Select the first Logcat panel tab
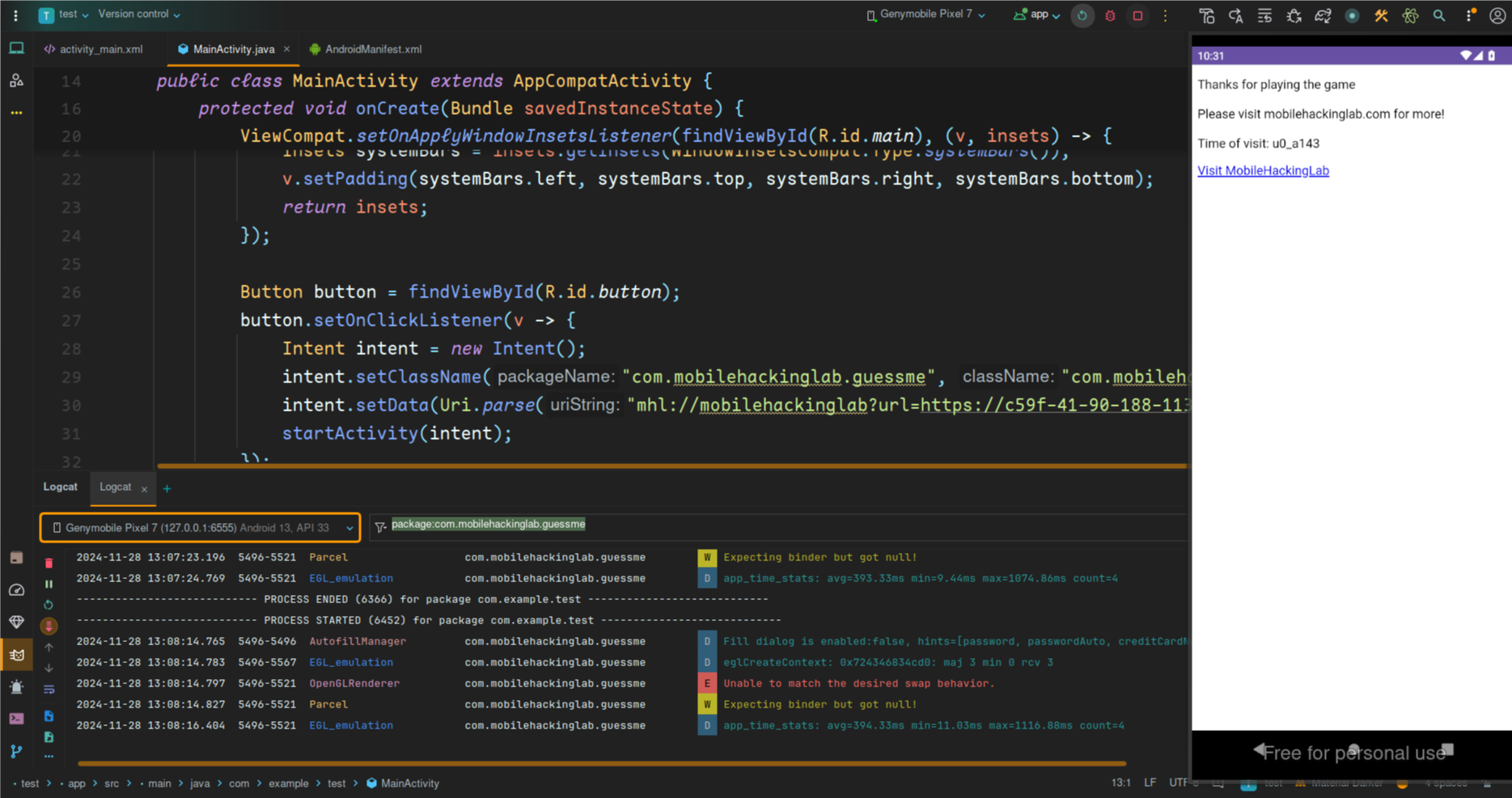Viewport: 1512px width, 798px height. [61, 487]
